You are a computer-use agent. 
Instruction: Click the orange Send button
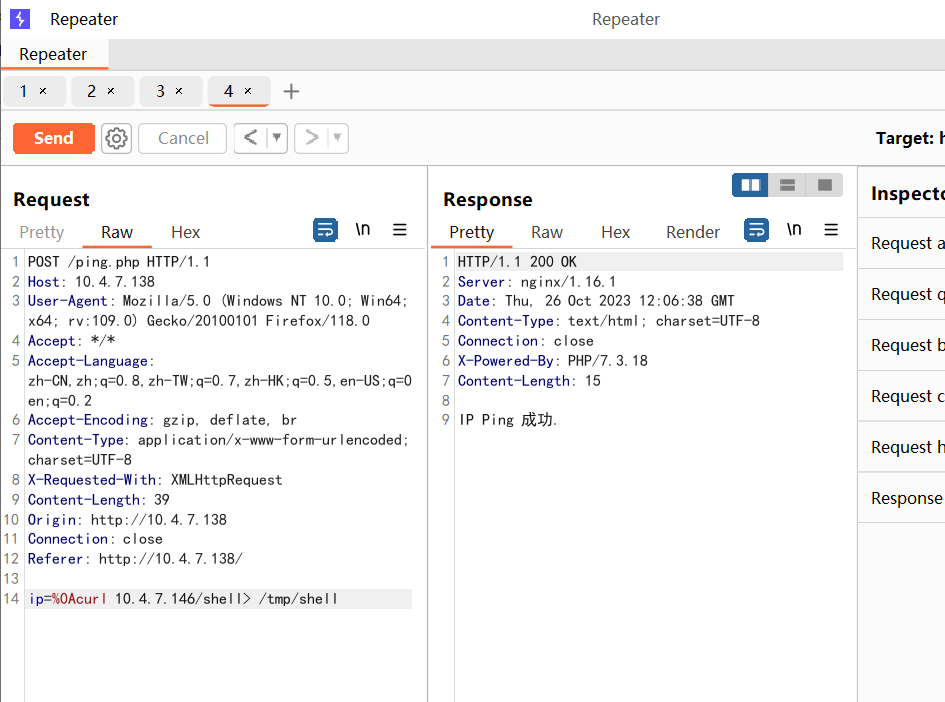(x=54, y=139)
